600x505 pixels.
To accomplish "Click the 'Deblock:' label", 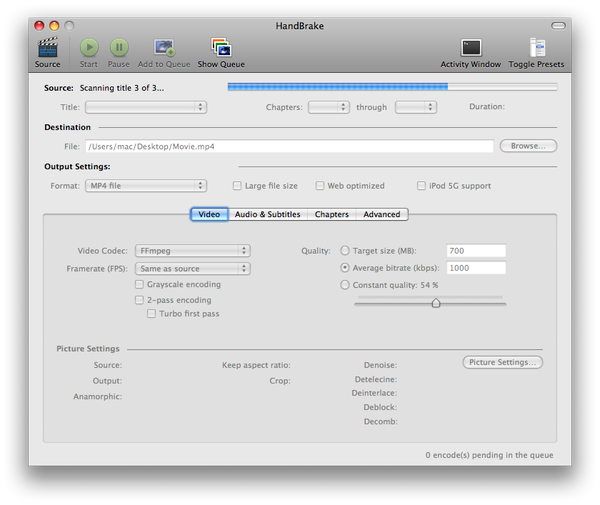I will tap(380, 407).
